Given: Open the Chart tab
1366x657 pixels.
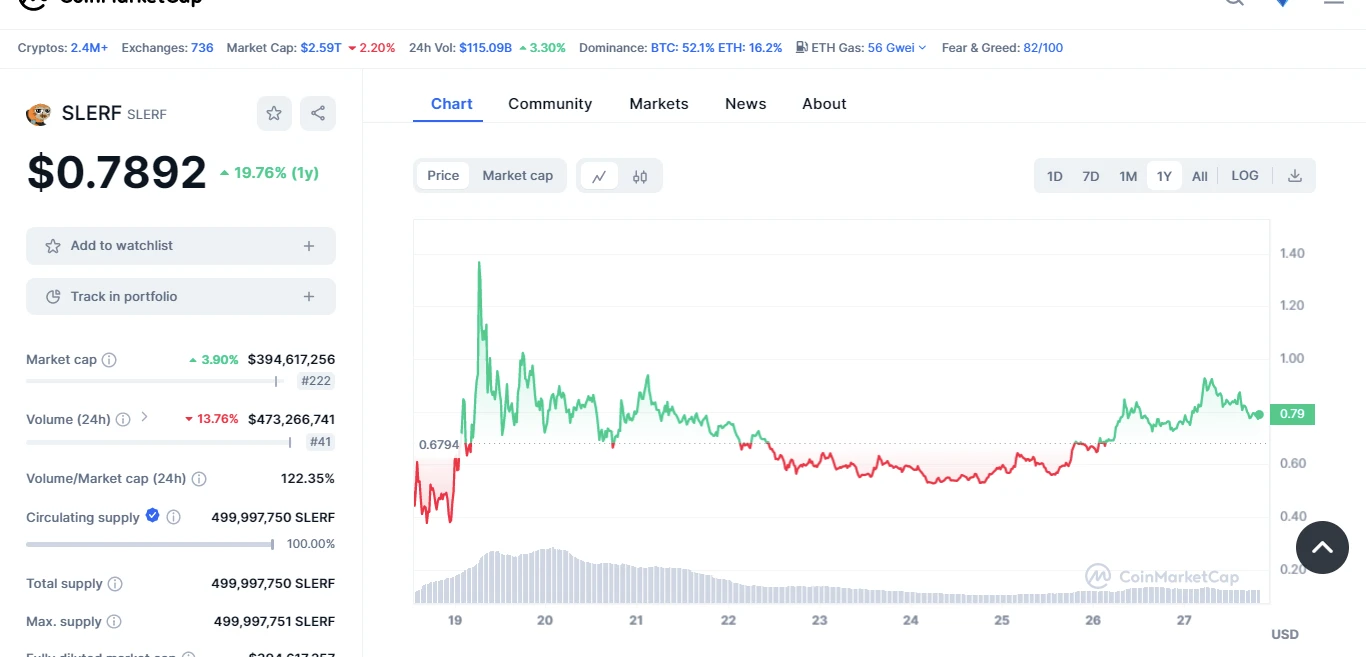Looking at the screenshot, I should point(452,104).
